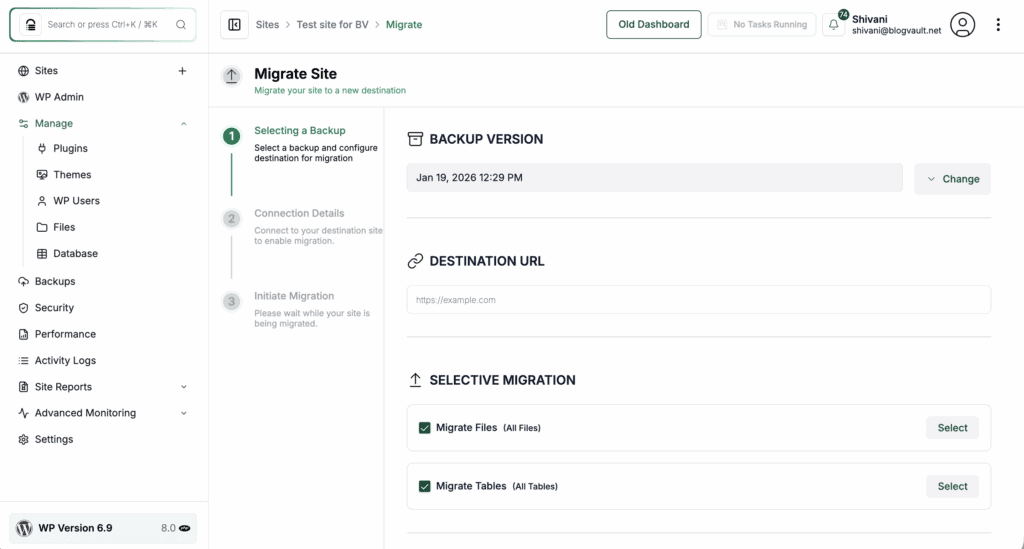Open the Performance section

(x=65, y=334)
